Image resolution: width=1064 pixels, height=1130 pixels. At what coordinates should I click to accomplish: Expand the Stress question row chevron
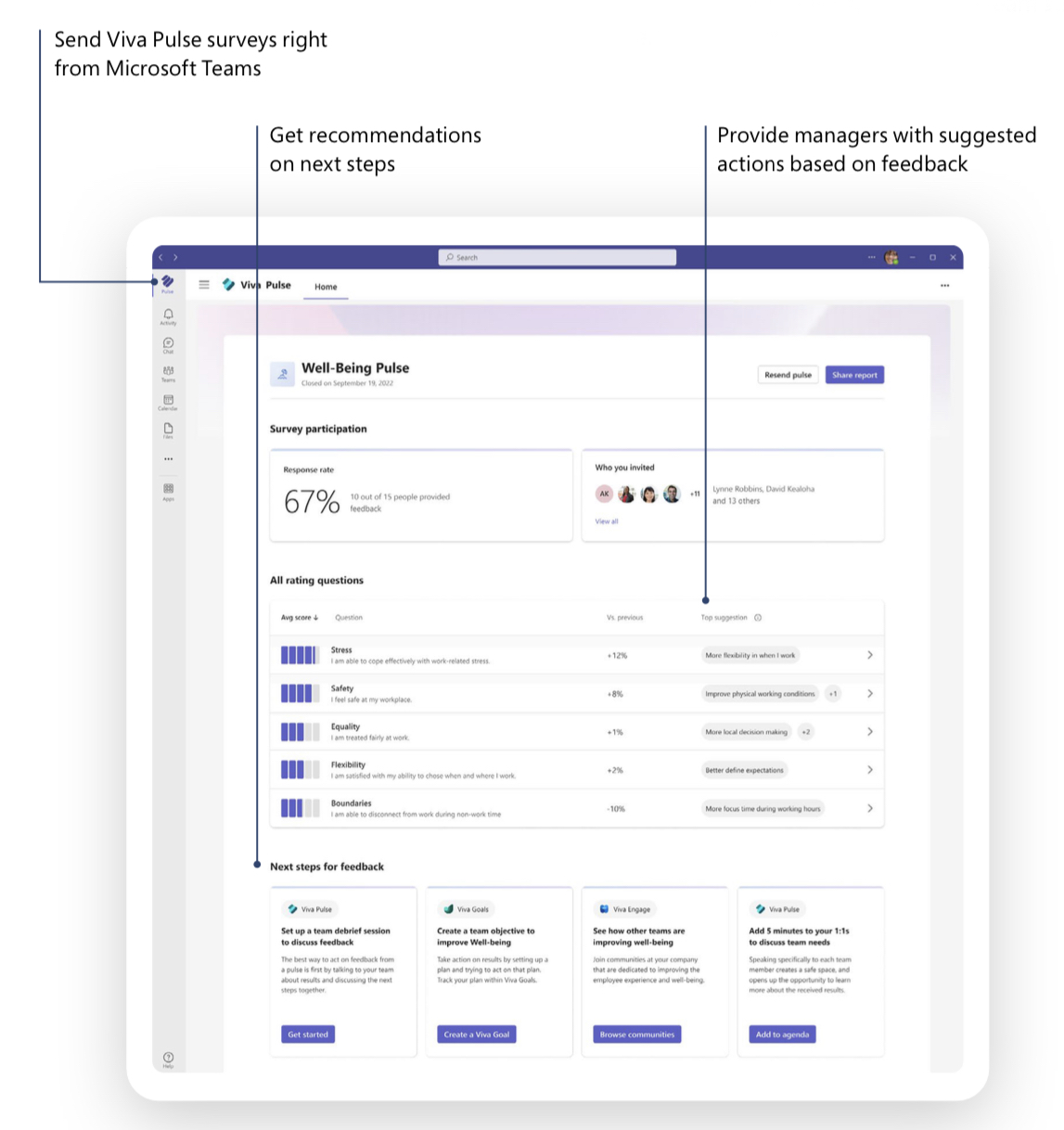click(869, 655)
